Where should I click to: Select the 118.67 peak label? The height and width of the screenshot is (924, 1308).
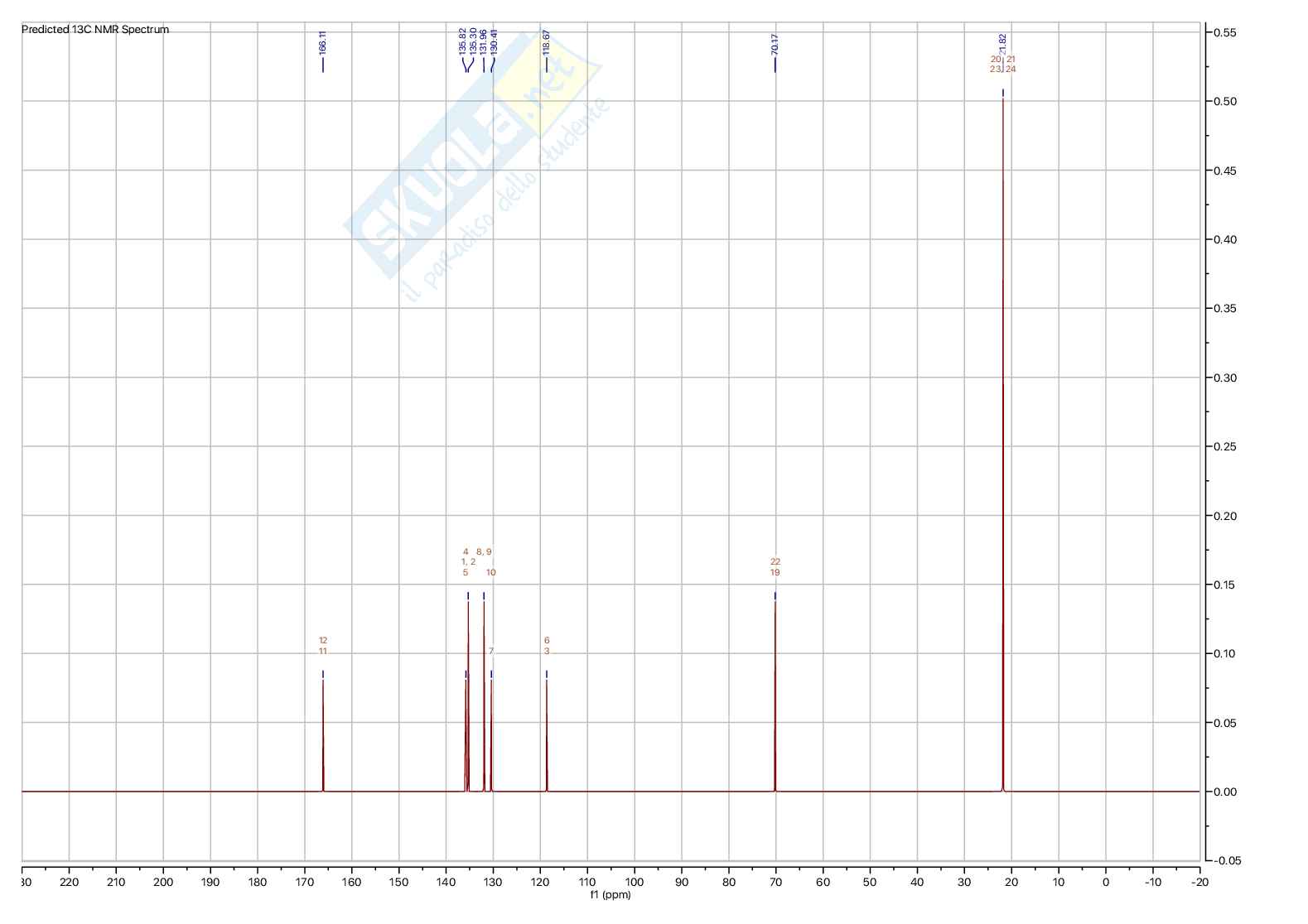[x=547, y=42]
